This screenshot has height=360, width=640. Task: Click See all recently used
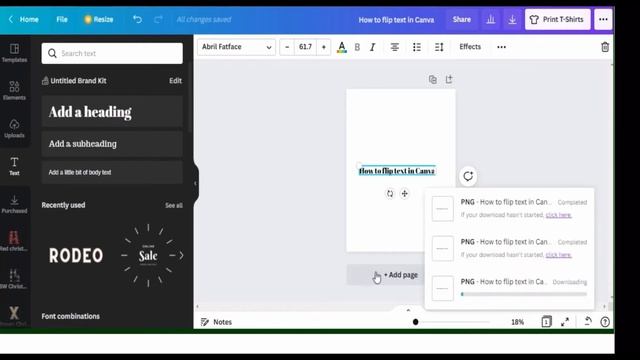(x=173, y=205)
